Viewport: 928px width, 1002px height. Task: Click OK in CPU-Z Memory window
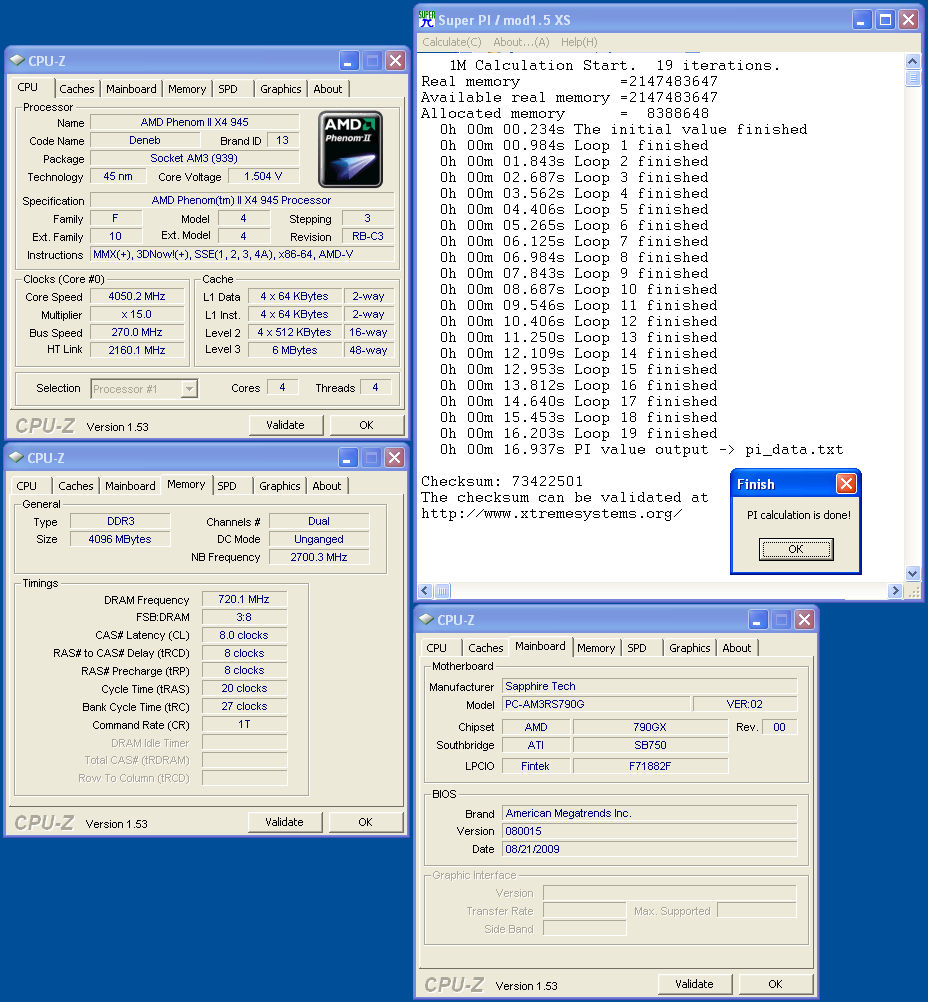365,822
